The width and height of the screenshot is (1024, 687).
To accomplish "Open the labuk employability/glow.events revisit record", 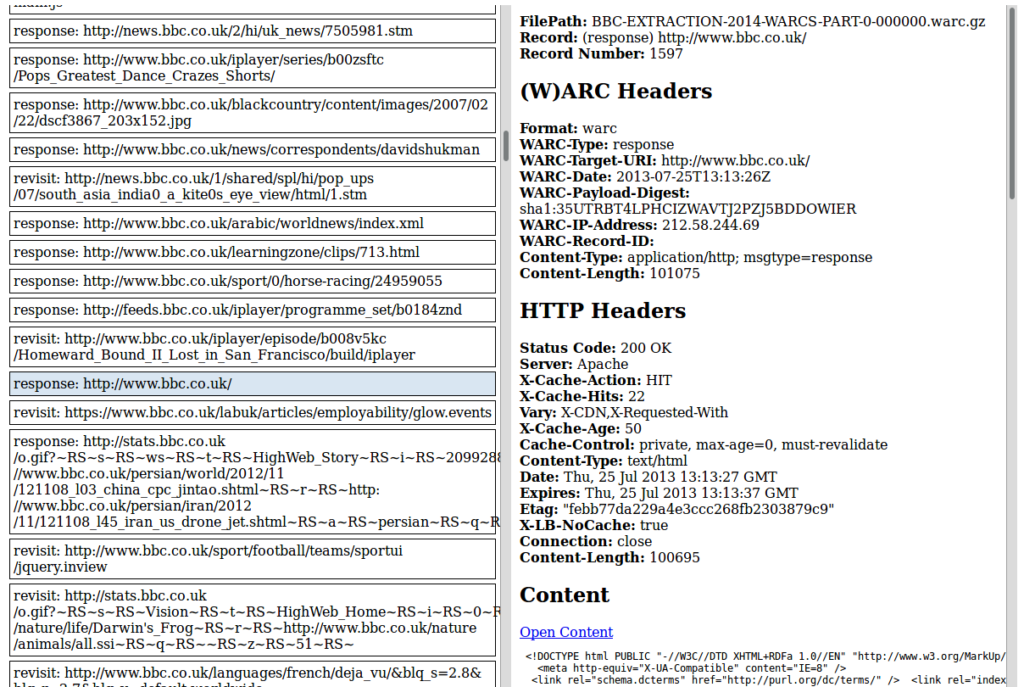I will coord(252,413).
